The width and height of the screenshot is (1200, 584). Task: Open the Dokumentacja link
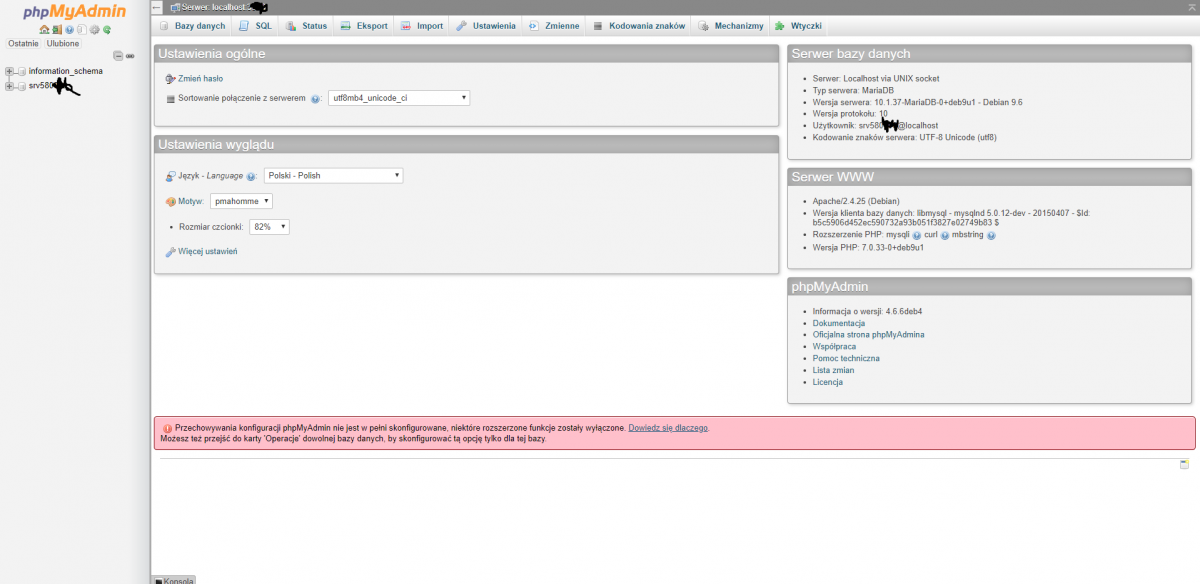839,323
